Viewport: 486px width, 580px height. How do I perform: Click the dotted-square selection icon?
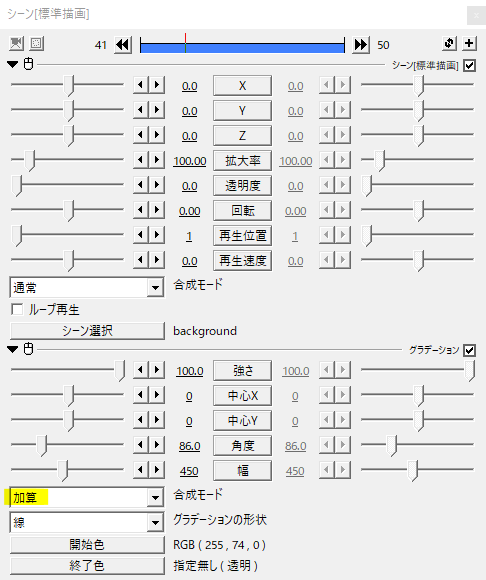pos(37,44)
